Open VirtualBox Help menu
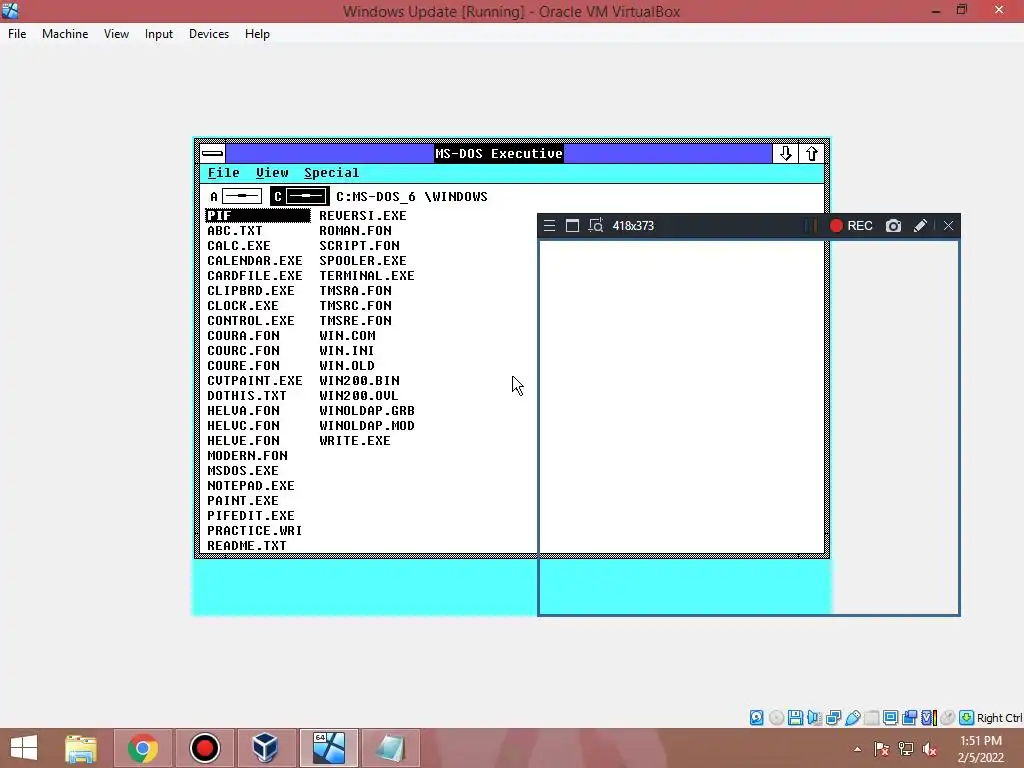1024x768 pixels. pos(257,34)
